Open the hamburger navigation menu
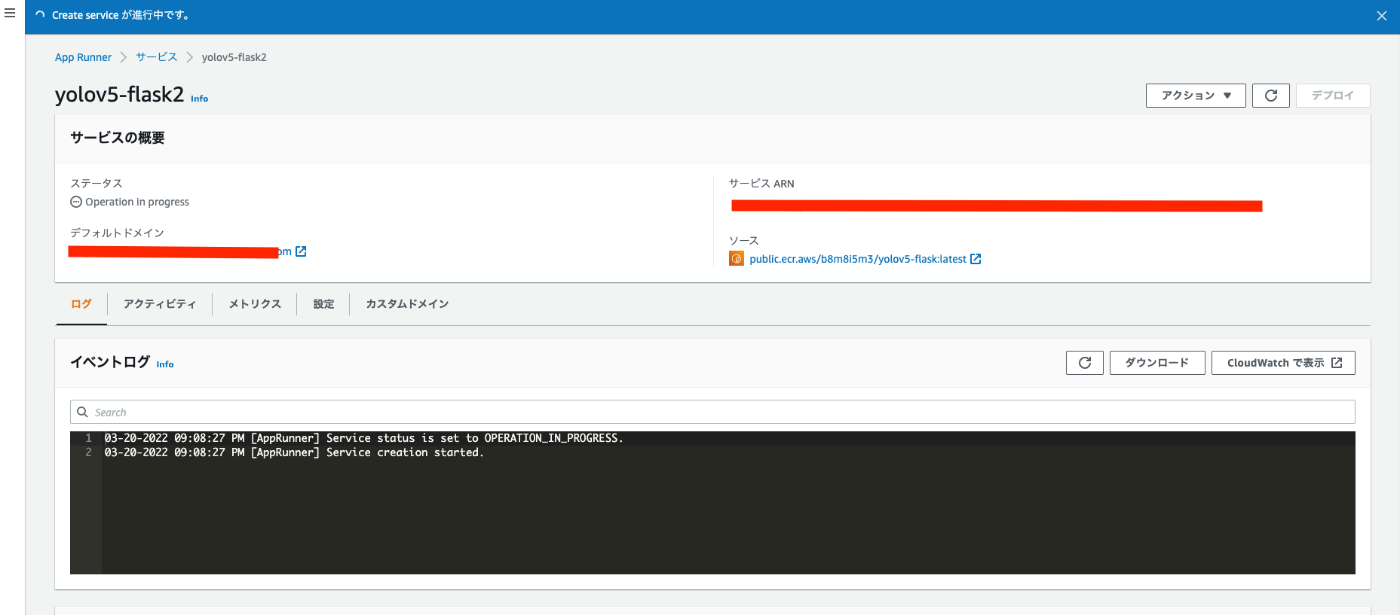The image size is (1400, 615). [10, 15]
